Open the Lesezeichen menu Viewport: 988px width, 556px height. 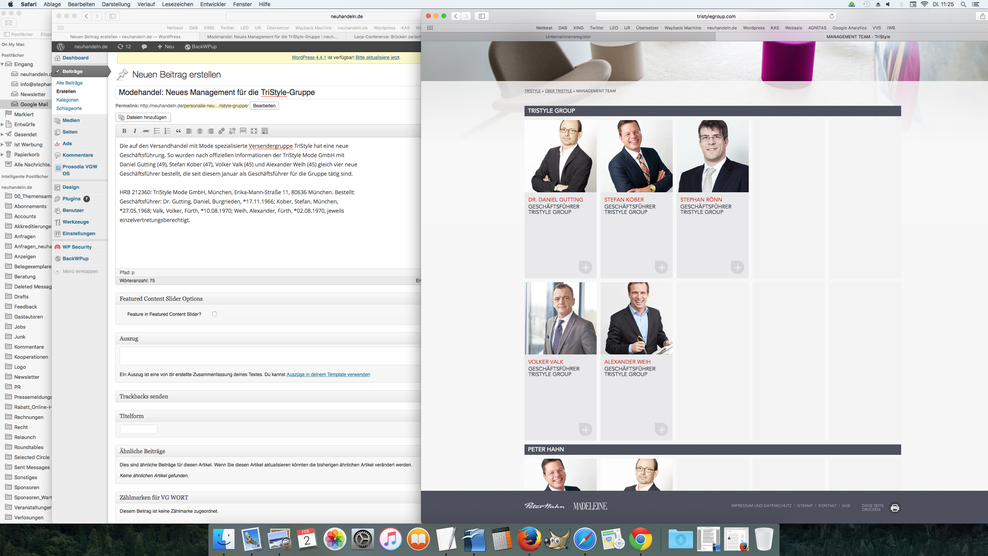(x=178, y=4)
